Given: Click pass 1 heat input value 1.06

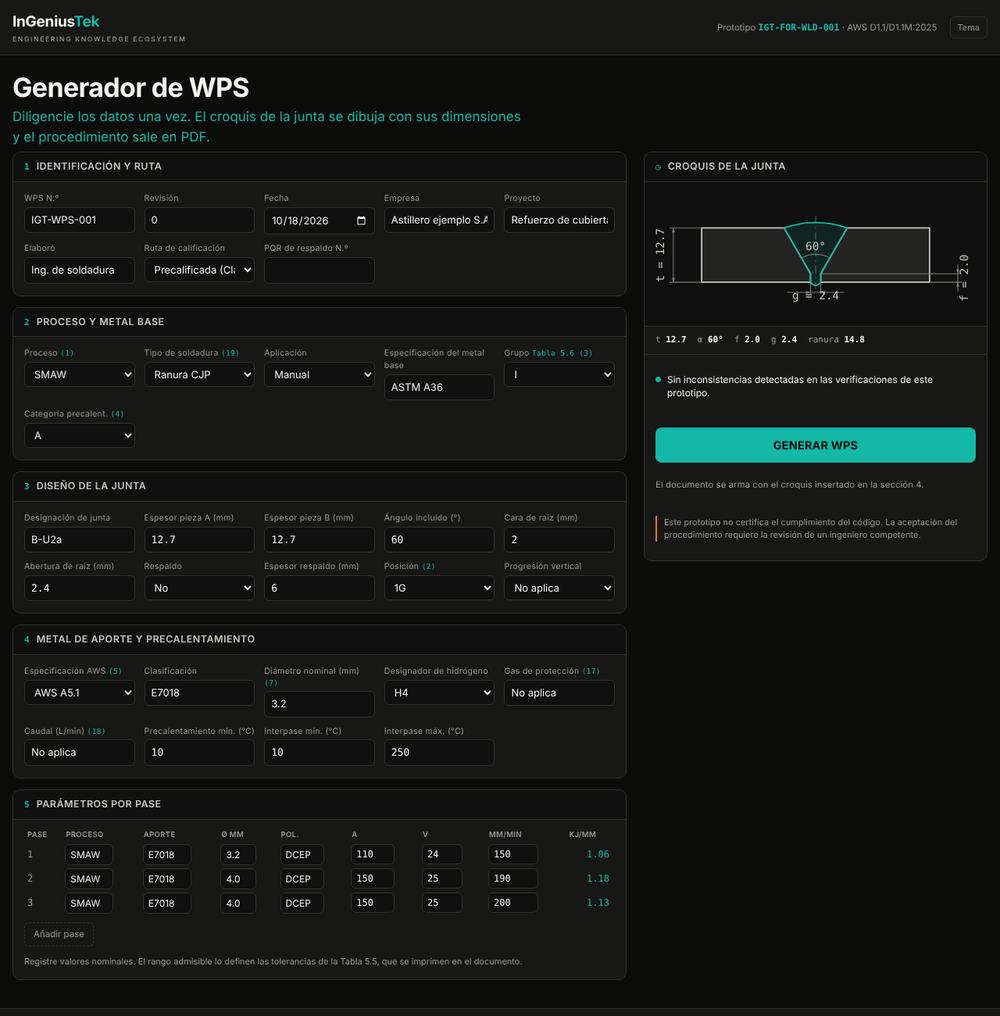Looking at the screenshot, I should click(x=598, y=854).
